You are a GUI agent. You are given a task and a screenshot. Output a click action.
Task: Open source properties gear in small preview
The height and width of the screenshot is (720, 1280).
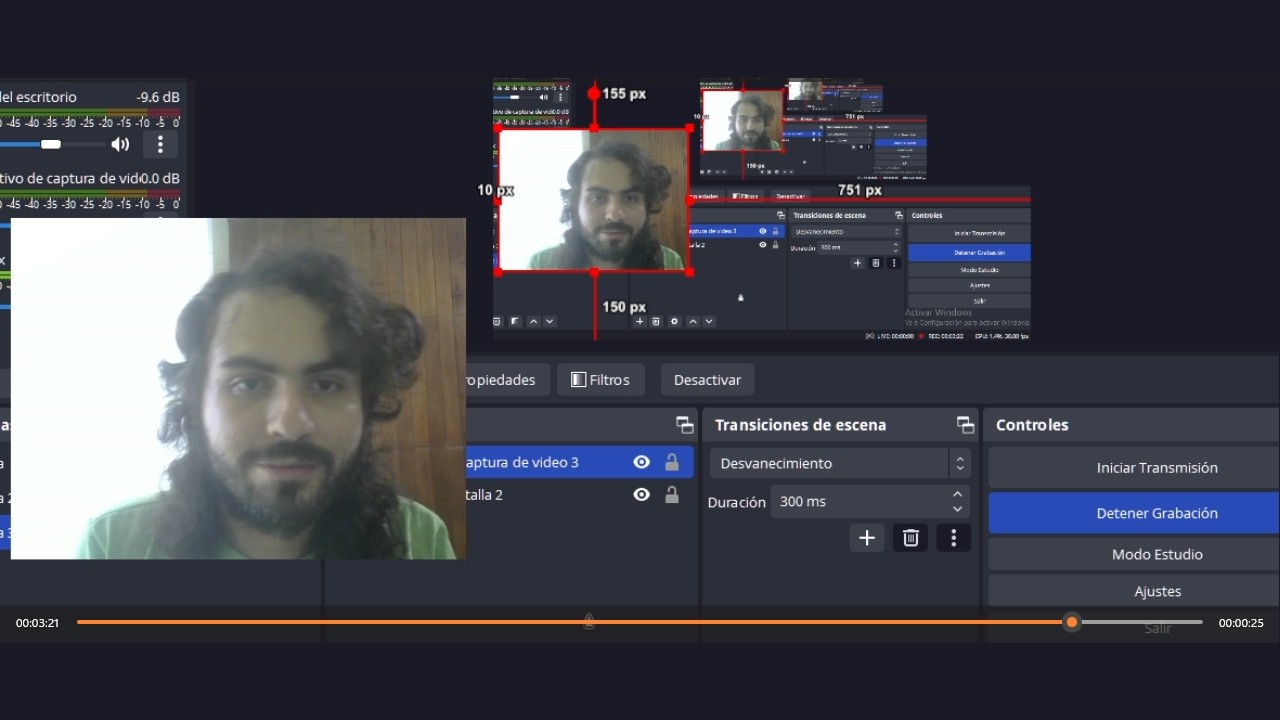point(674,321)
